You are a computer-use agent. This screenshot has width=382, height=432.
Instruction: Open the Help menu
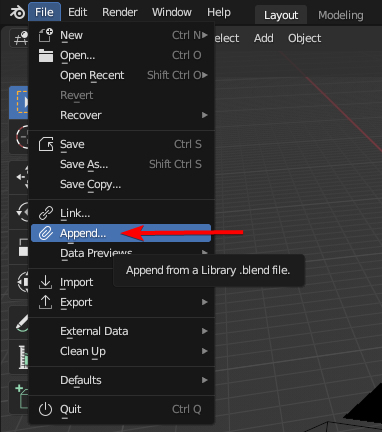[x=219, y=12]
